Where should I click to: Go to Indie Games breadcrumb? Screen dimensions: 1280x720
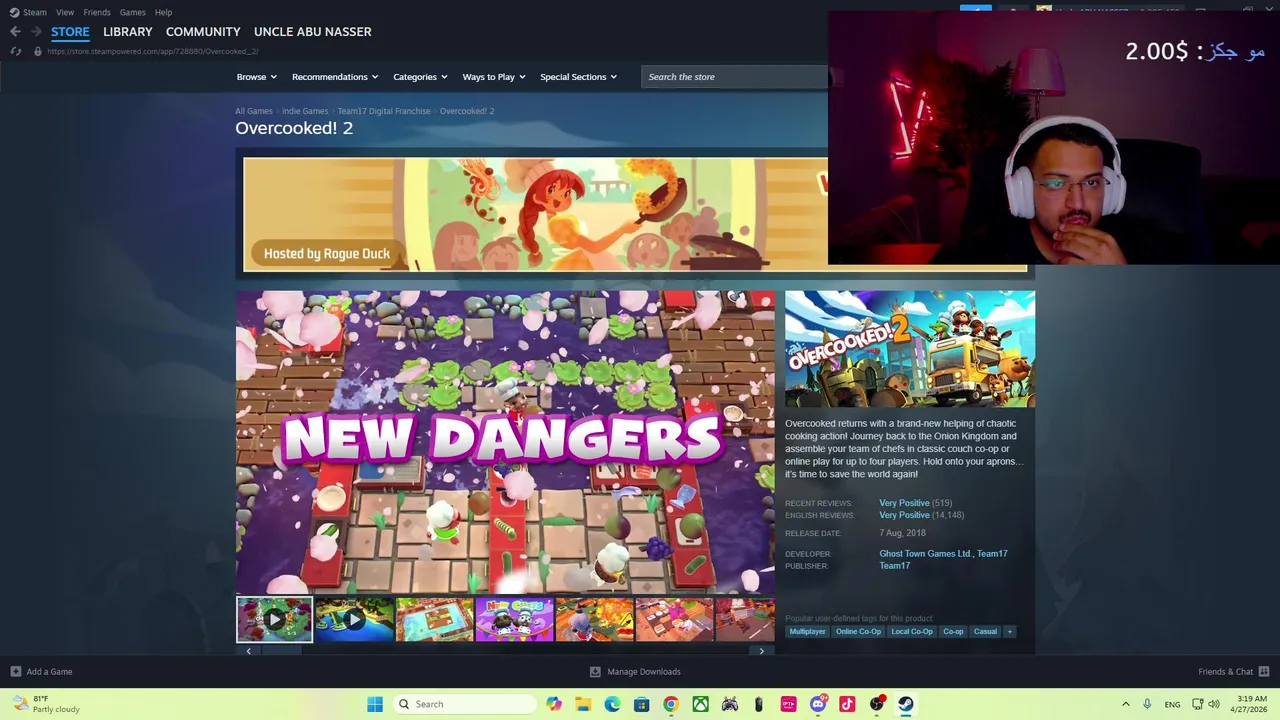click(305, 111)
